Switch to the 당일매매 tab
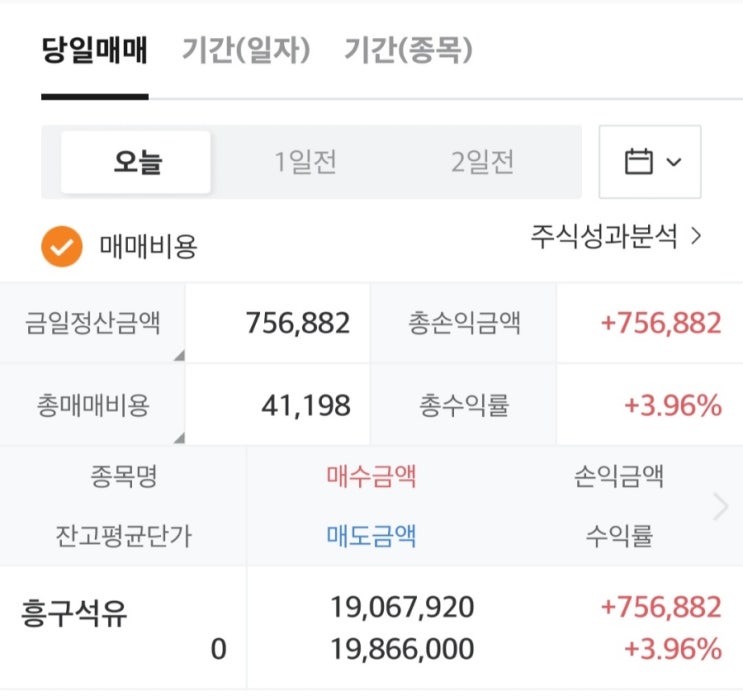Image resolution: width=743 pixels, height=696 pixels. click(x=94, y=50)
